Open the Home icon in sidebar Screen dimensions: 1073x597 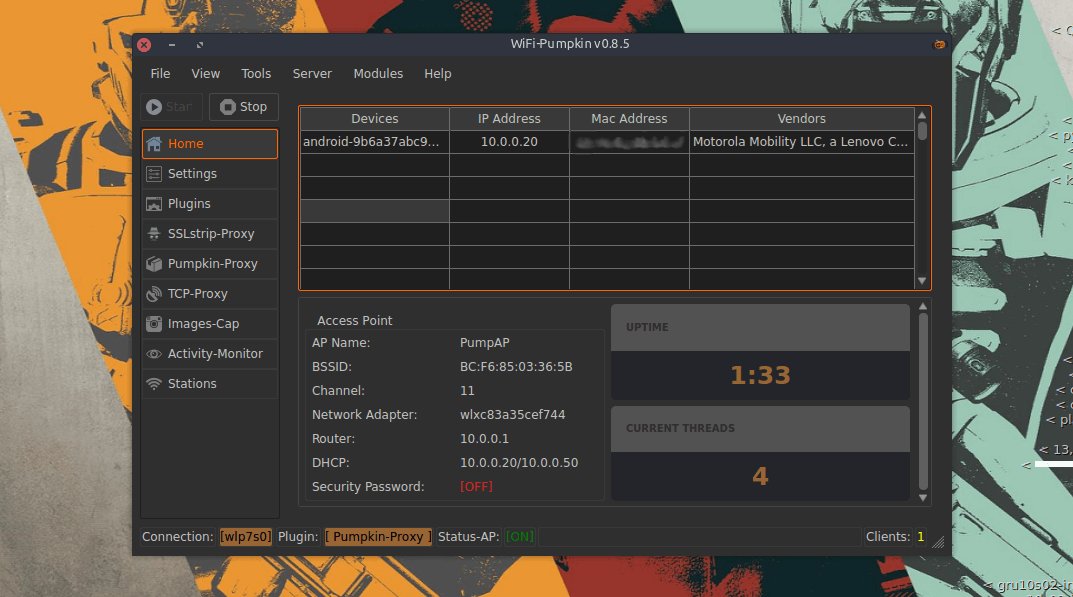154,144
